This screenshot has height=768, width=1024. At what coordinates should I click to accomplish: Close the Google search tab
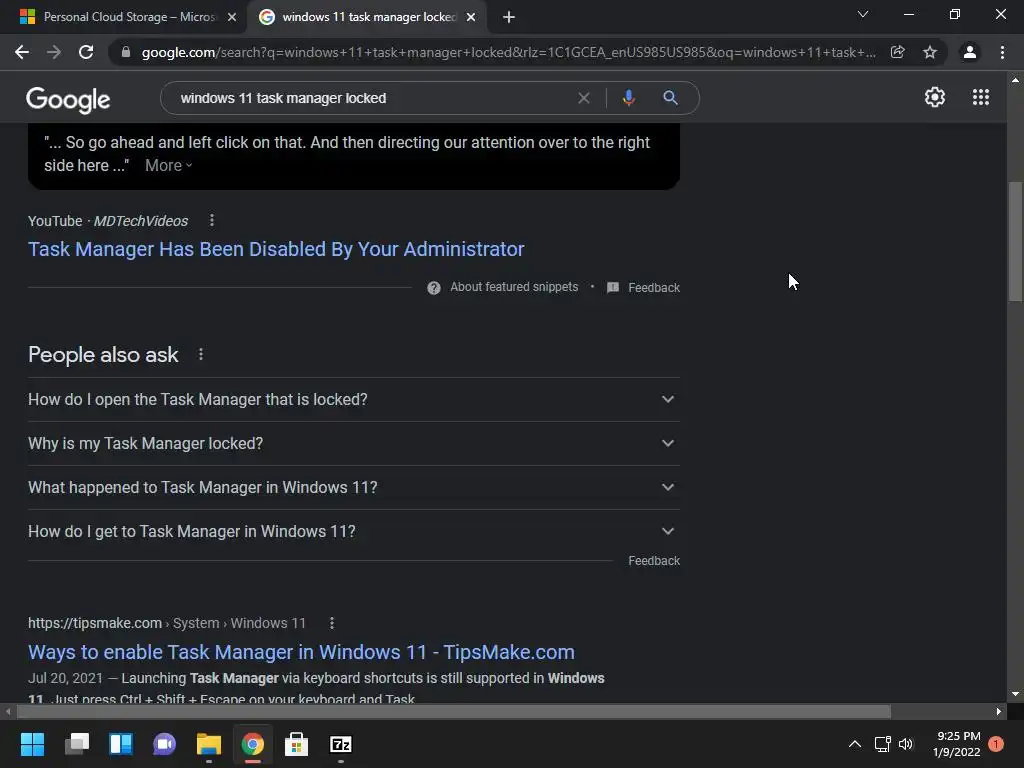(471, 18)
